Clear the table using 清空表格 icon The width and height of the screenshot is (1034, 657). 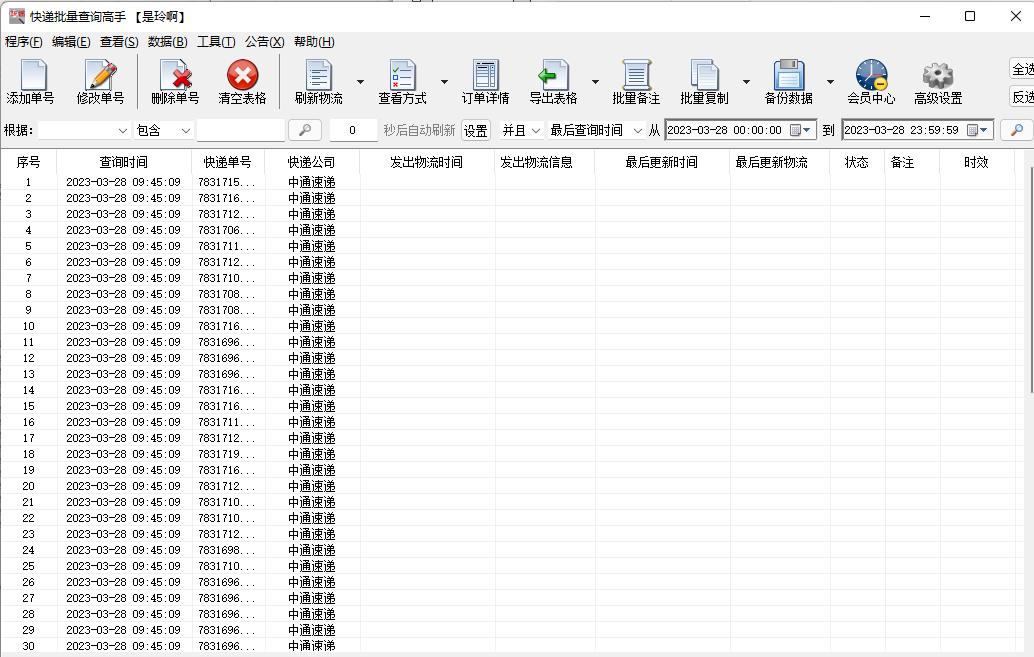tap(242, 80)
